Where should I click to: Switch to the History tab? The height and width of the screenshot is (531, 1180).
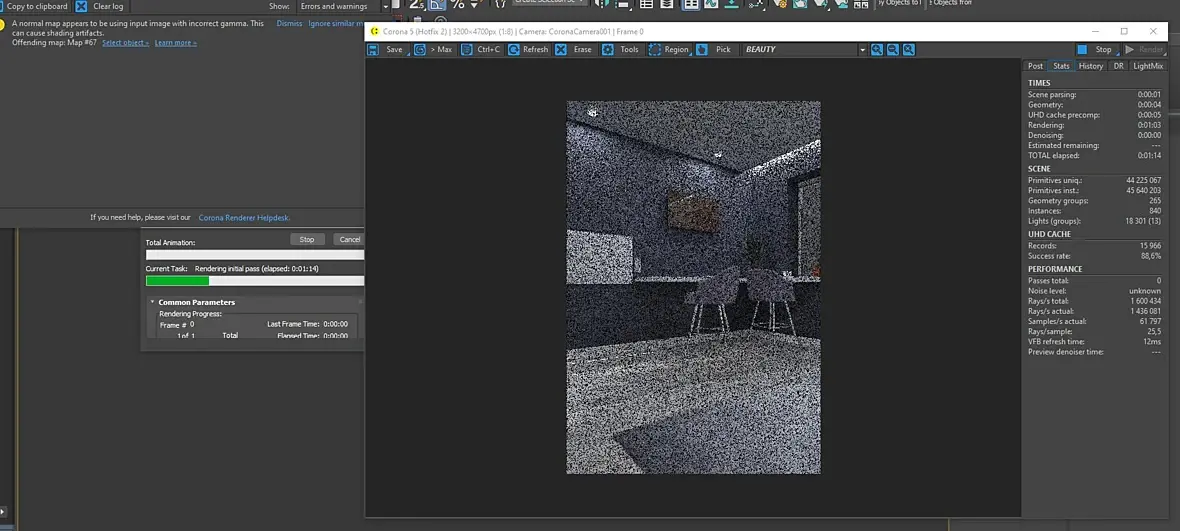click(1091, 66)
